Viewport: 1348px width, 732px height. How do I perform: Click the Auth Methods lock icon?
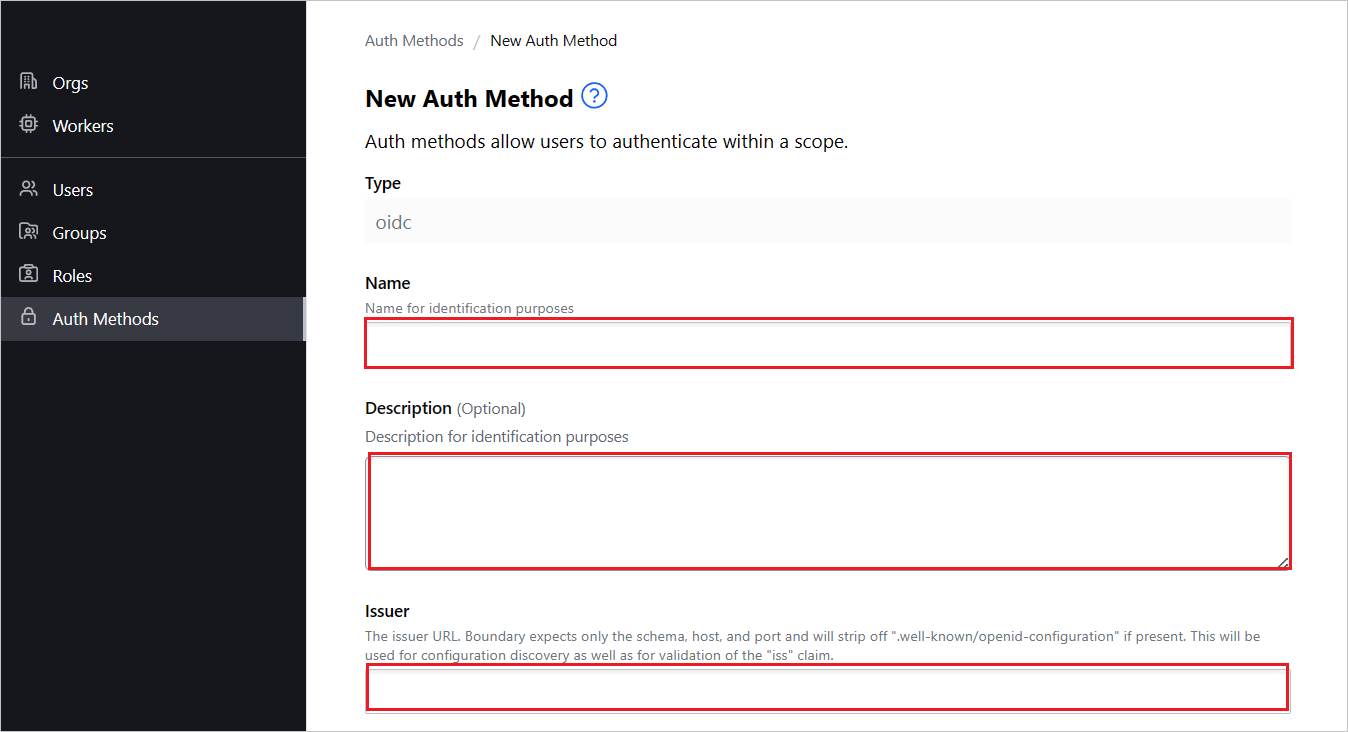tap(28, 318)
